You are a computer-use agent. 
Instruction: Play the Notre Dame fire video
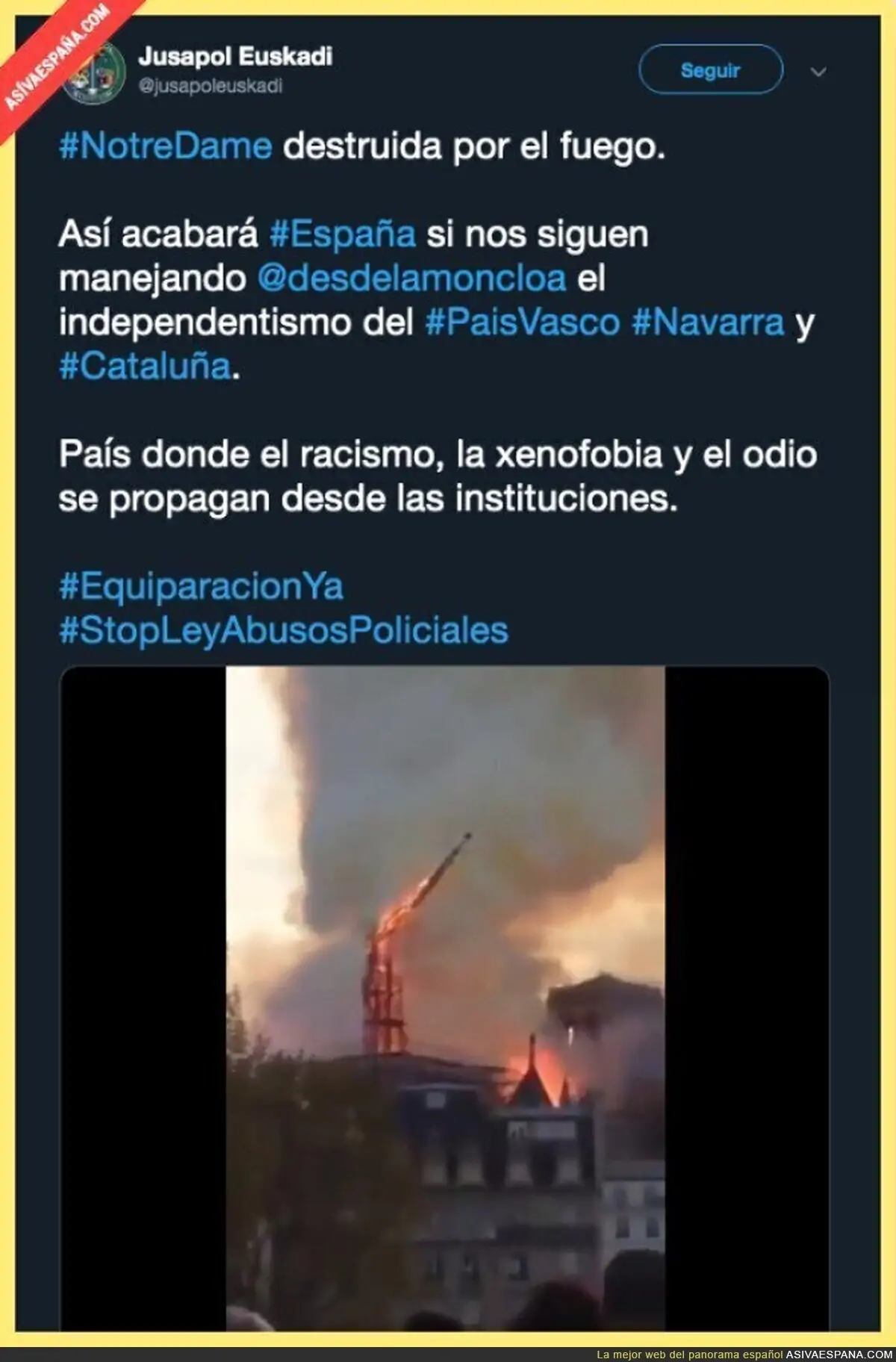pyautogui.click(x=445, y=924)
